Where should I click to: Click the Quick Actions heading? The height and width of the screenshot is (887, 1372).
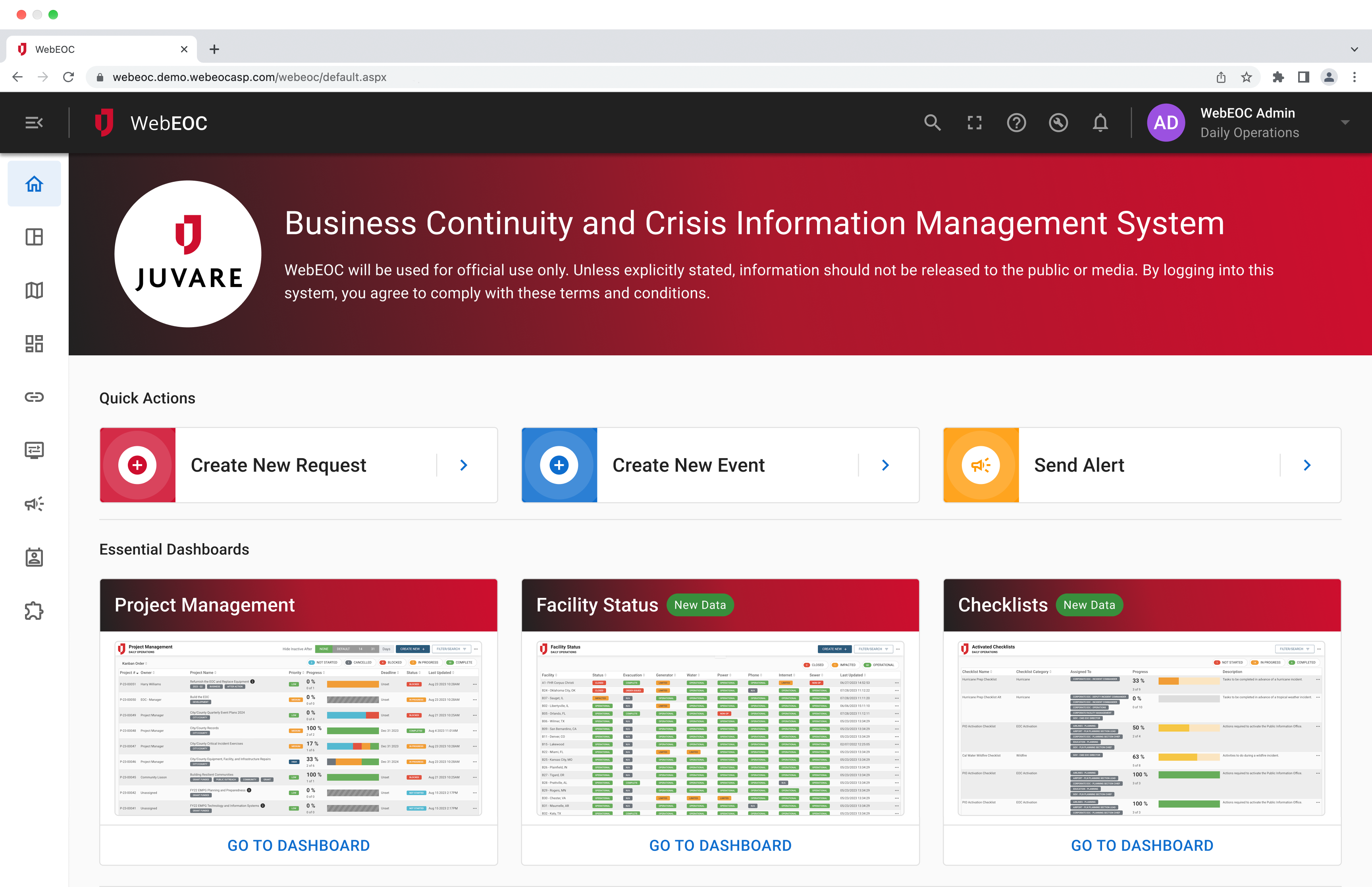point(147,398)
